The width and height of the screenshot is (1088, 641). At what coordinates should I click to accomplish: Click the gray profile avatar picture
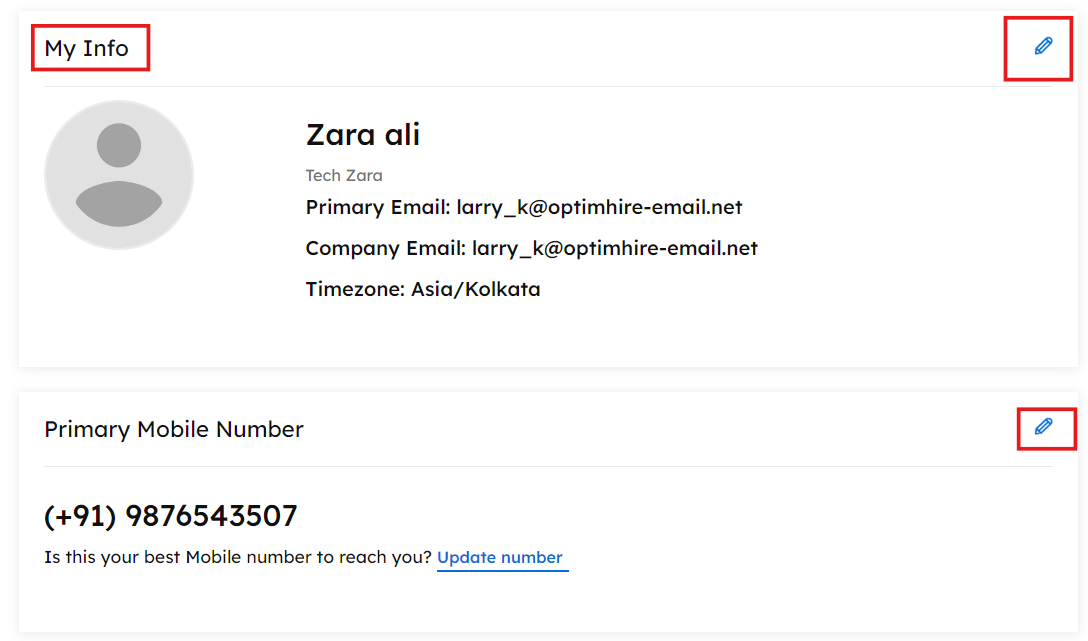119,175
